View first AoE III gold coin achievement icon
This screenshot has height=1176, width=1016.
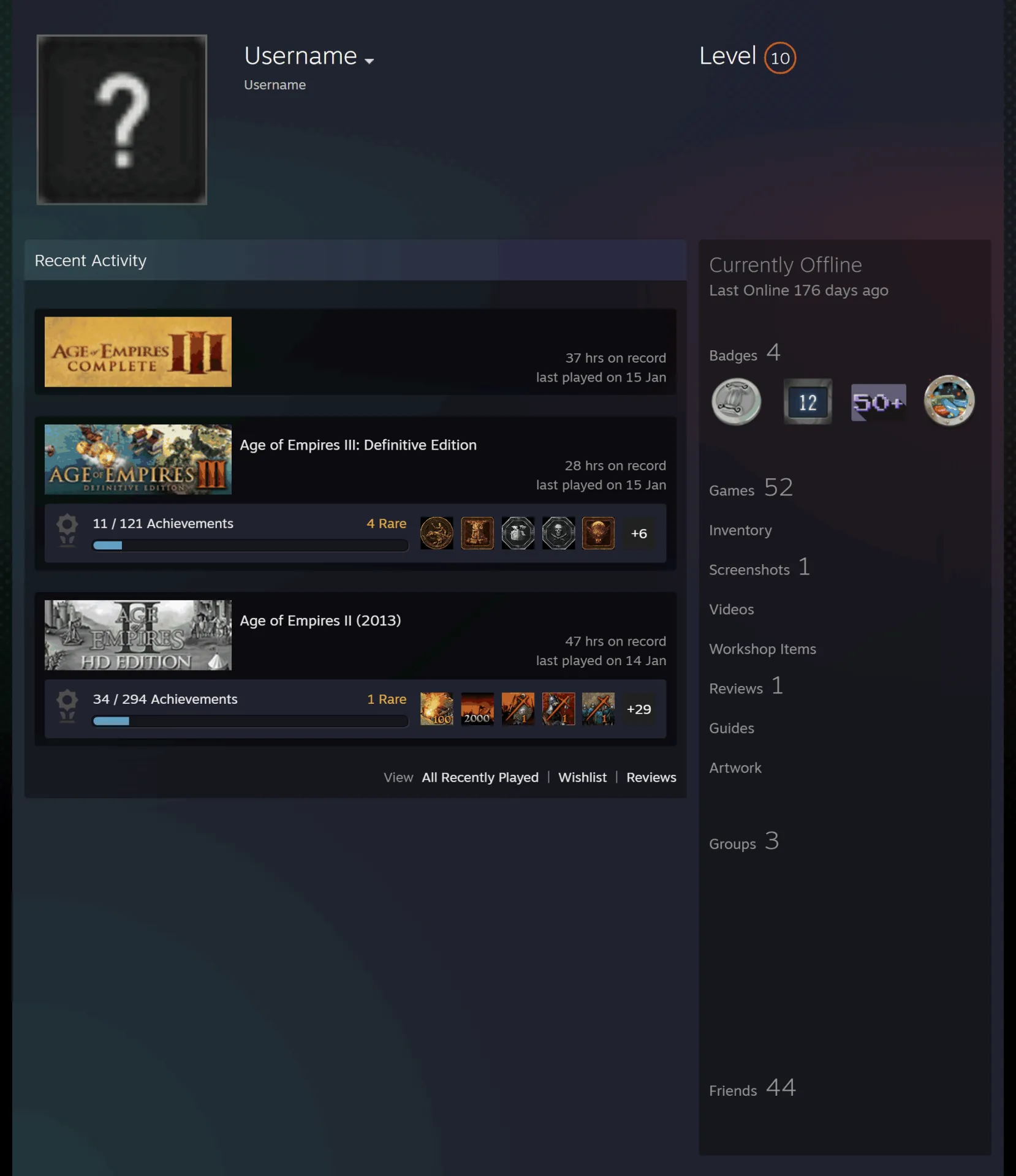point(436,533)
